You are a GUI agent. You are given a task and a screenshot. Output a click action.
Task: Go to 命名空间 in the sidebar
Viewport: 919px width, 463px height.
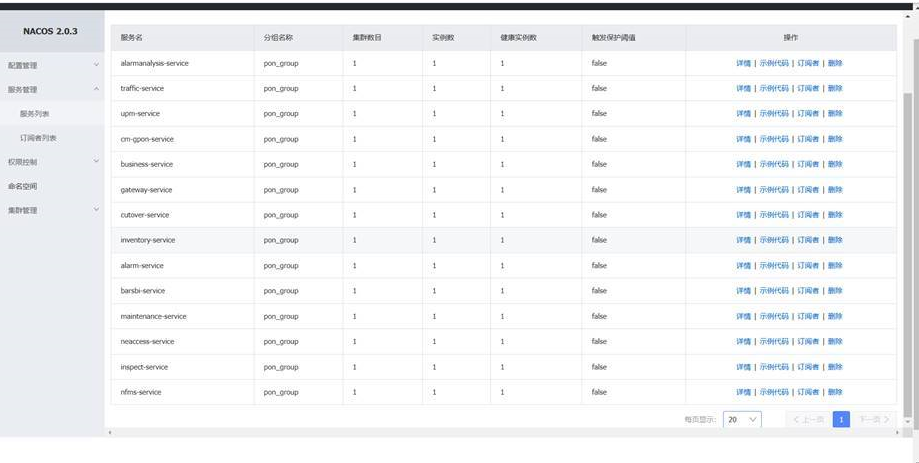pos(22,186)
